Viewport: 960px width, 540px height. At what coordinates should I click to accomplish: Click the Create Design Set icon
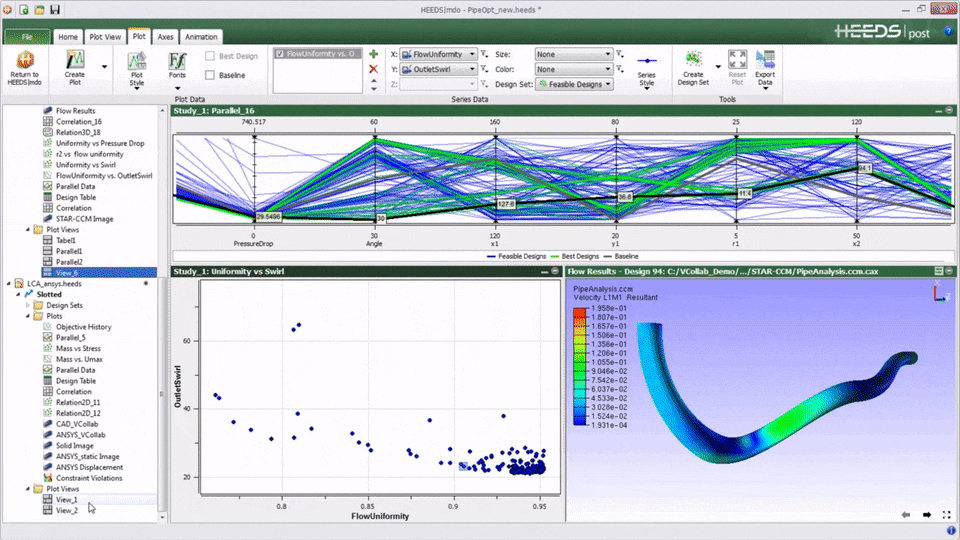pos(693,60)
